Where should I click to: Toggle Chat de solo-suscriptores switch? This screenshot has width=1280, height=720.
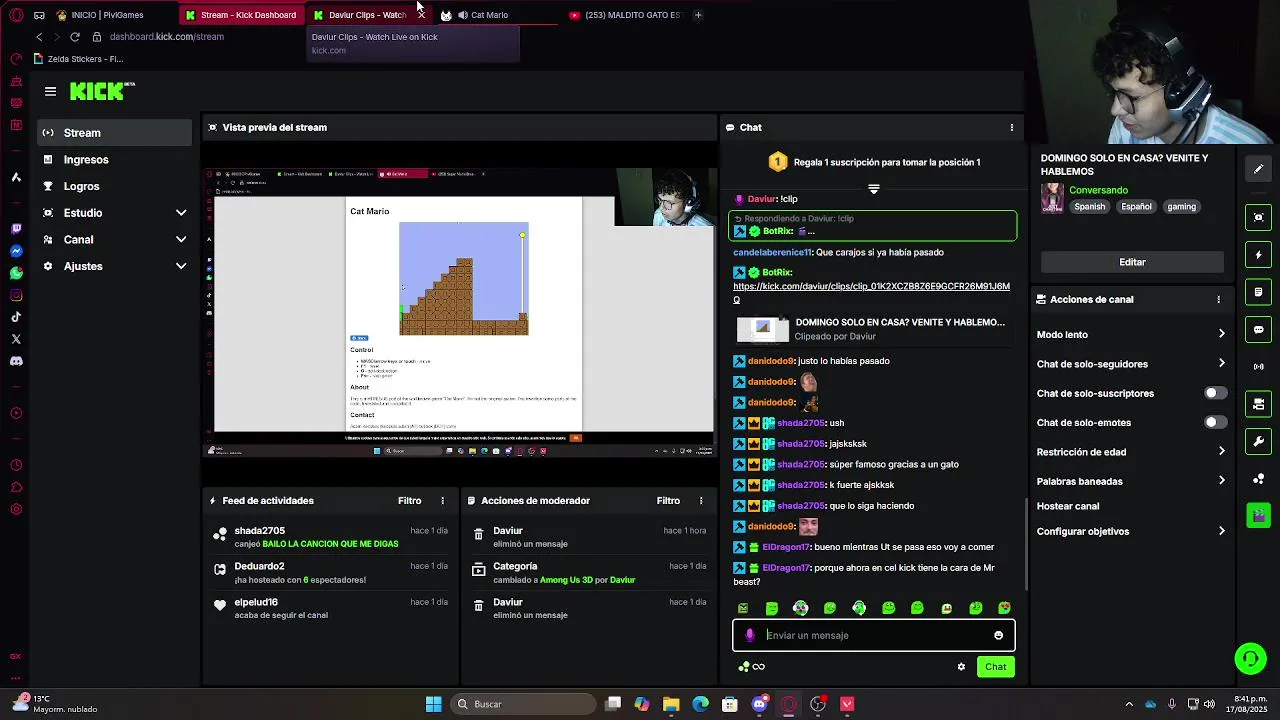[x=1215, y=393]
